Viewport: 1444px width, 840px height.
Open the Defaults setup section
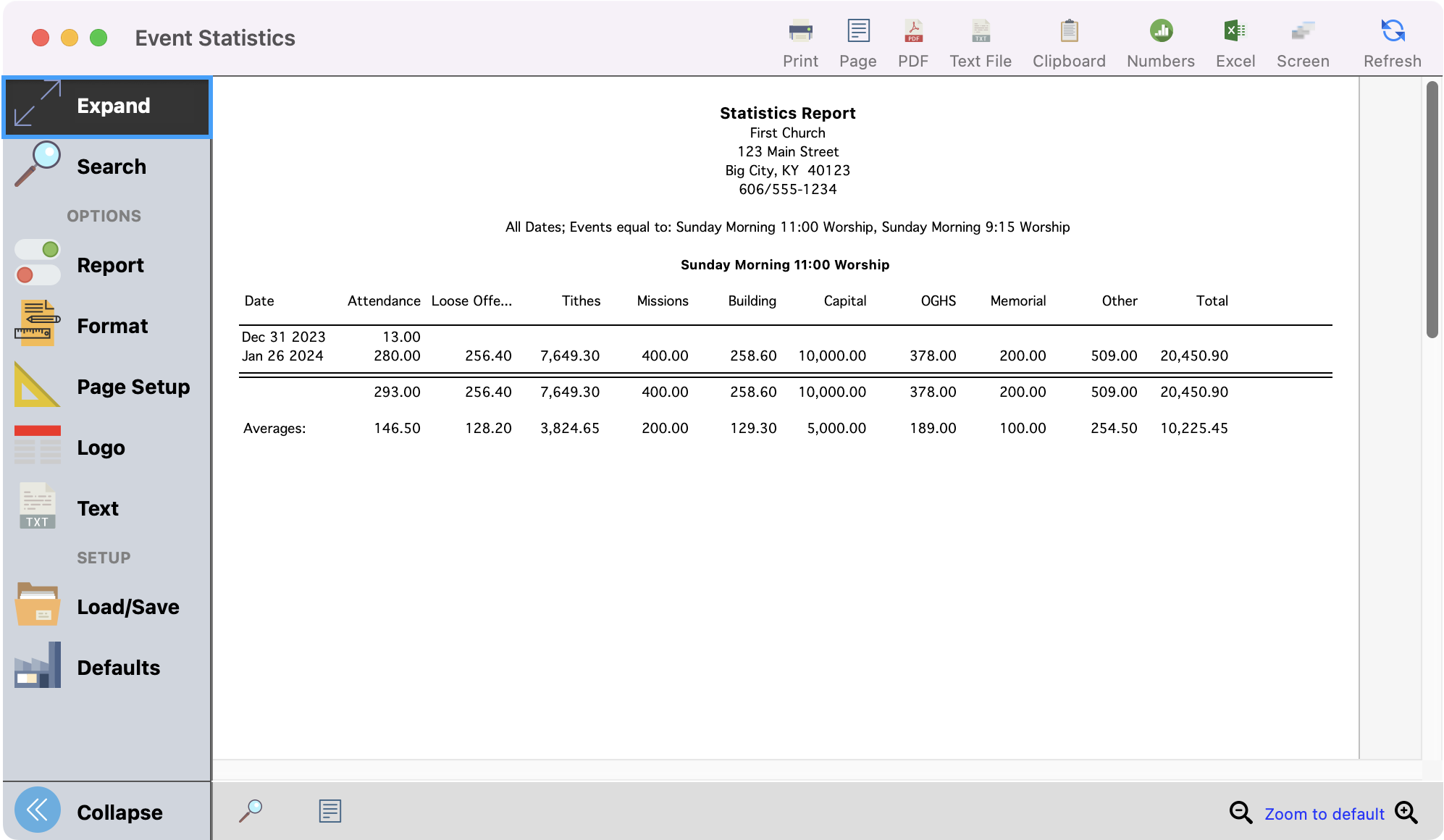tap(106, 667)
